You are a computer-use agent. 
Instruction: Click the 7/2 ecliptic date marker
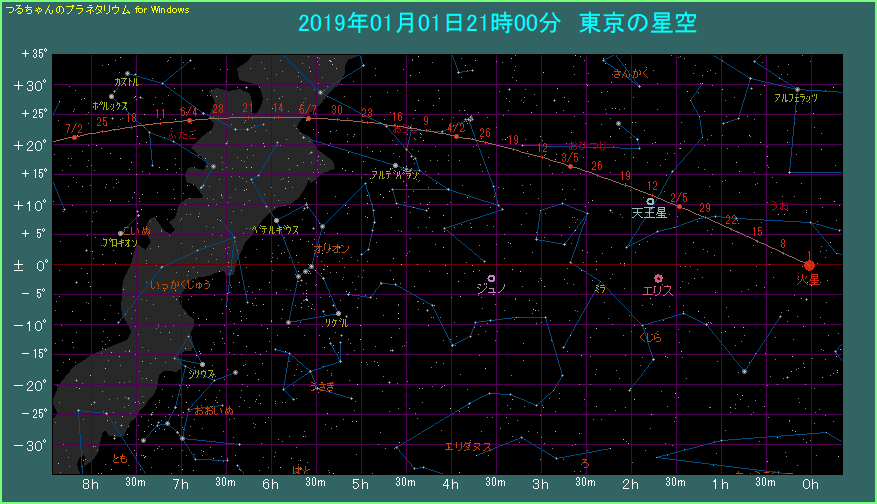pyautogui.click(x=74, y=136)
